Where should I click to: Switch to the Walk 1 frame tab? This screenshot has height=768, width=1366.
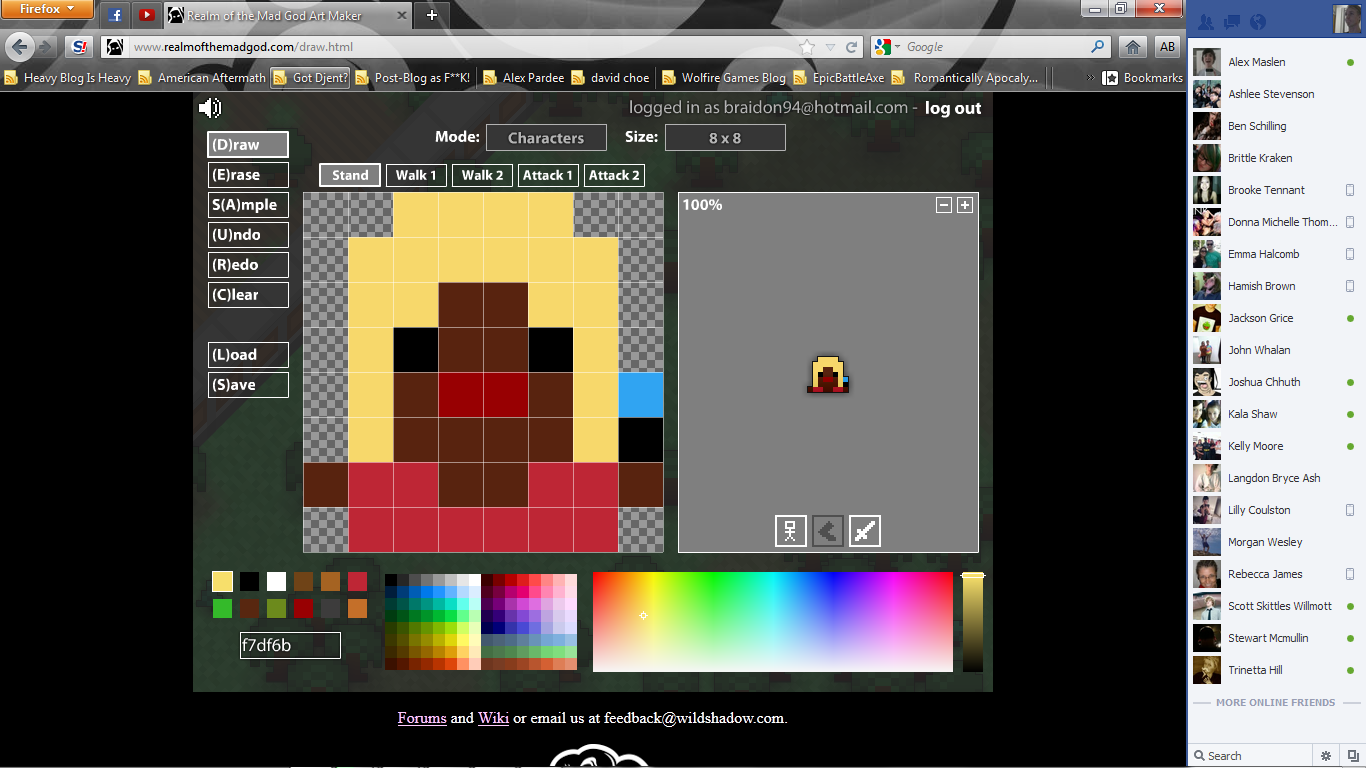pyautogui.click(x=416, y=175)
